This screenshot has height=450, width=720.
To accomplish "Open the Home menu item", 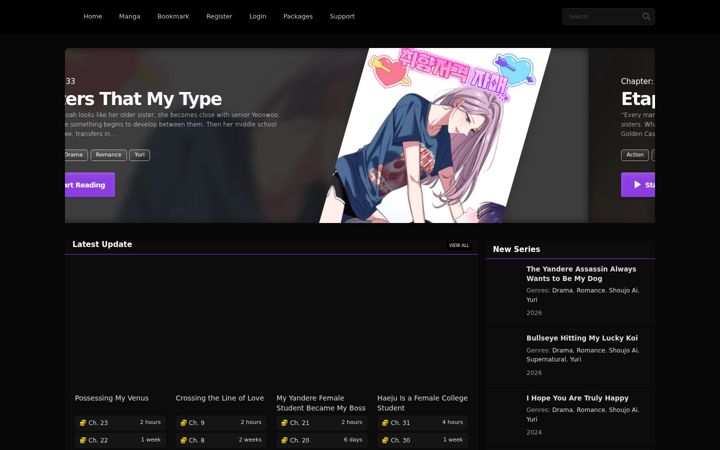I will click(x=93, y=16).
